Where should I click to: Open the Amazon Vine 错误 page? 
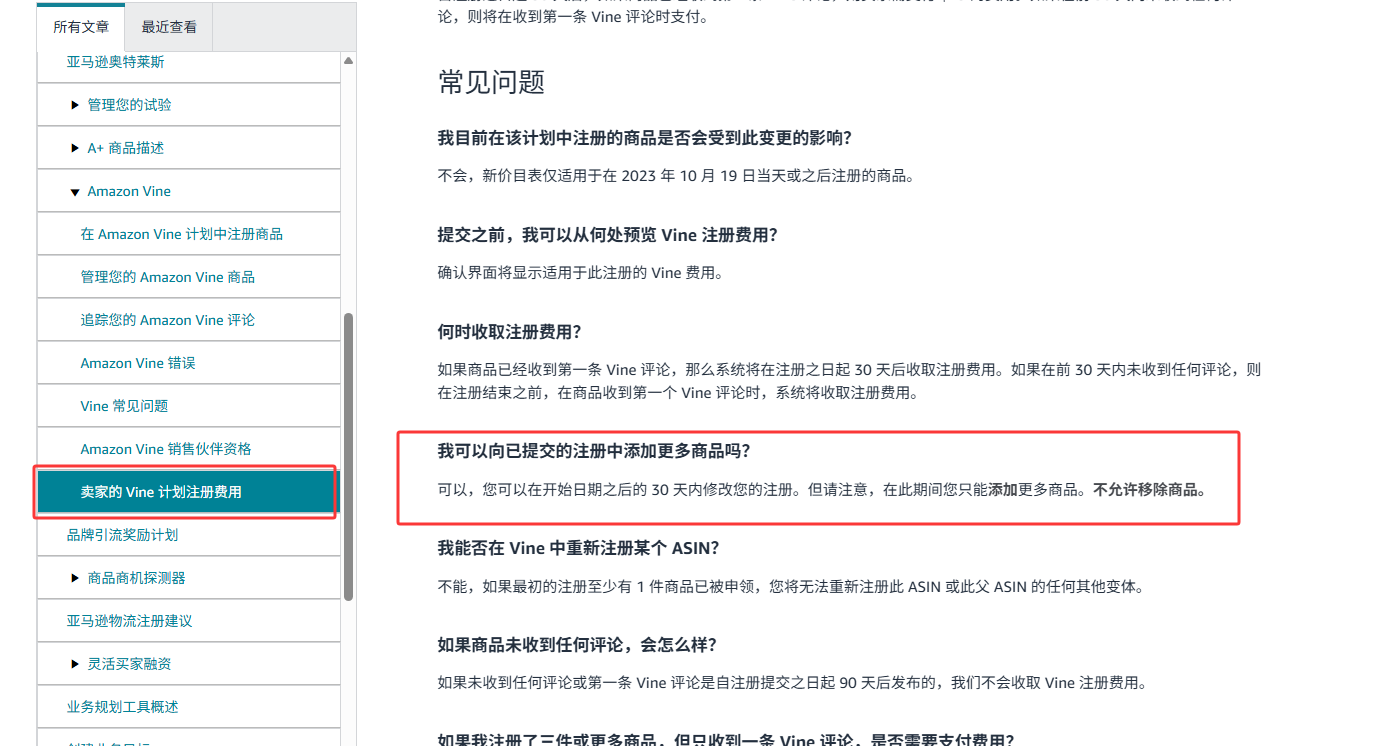click(x=137, y=363)
